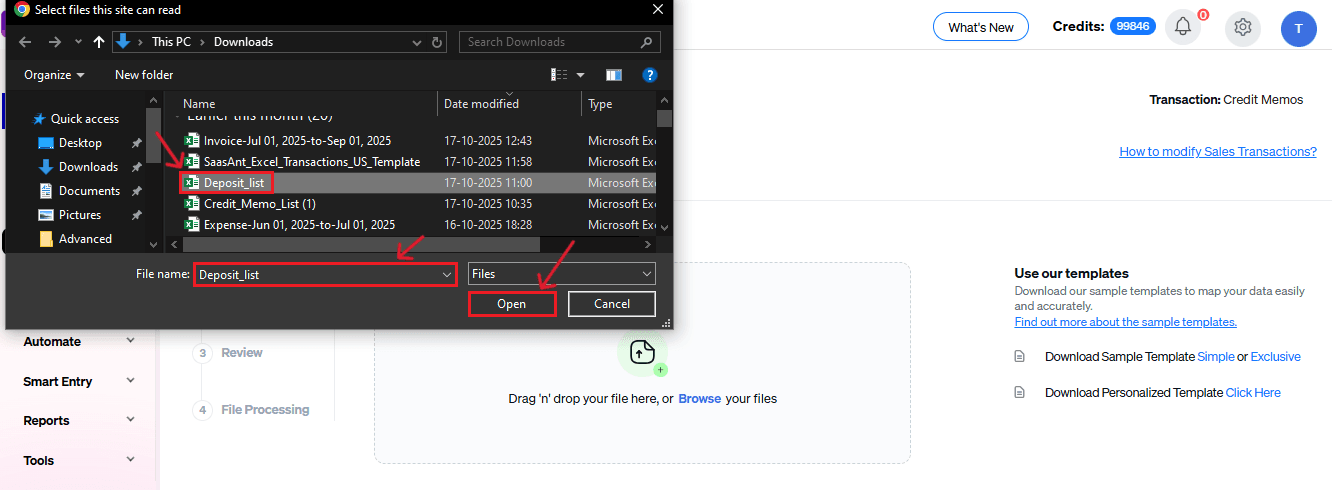The image size is (1332, 490).
Task: Open Documents in the navigation pane
Action: (89, 191)
